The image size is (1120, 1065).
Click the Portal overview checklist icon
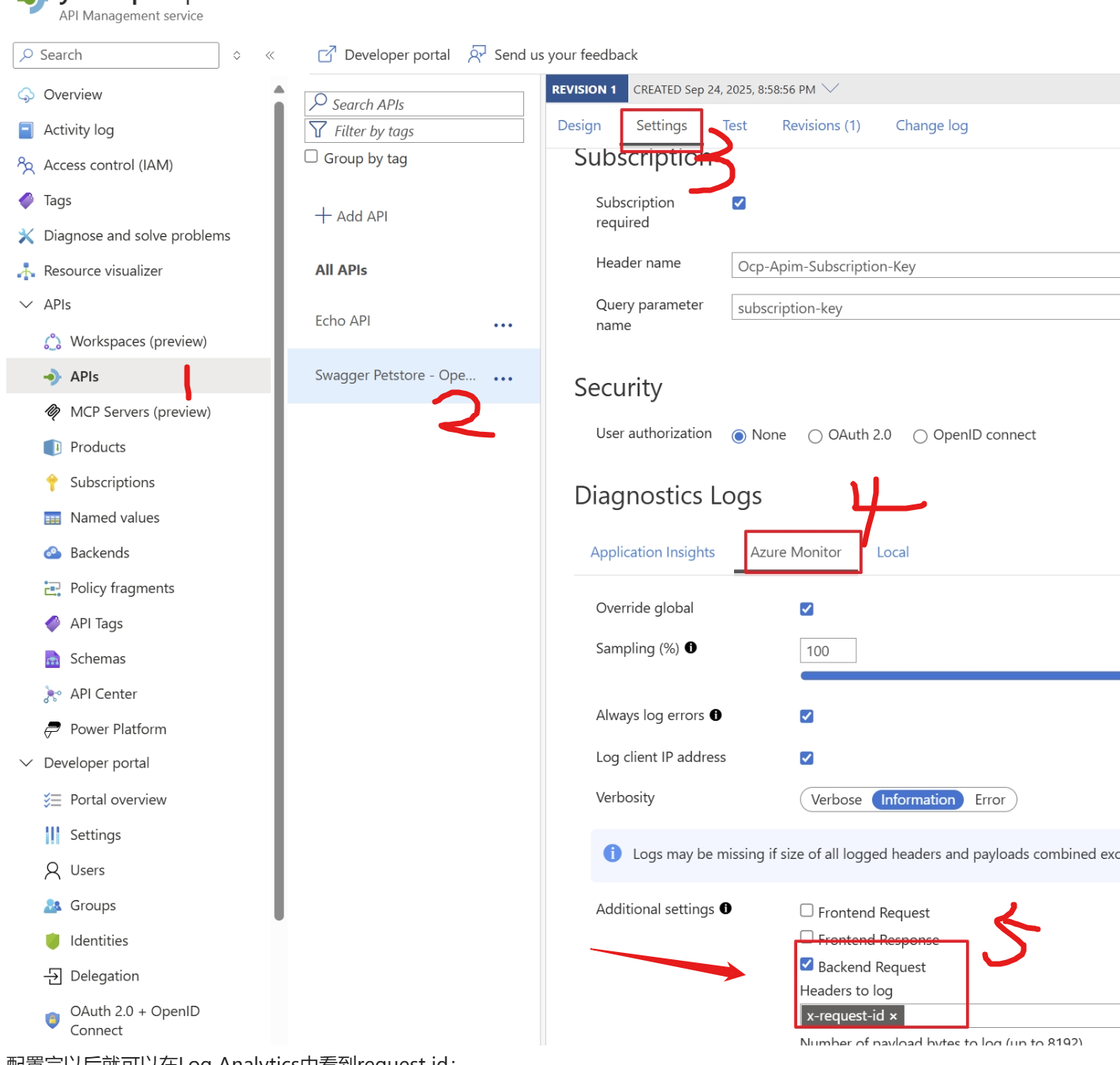pos(53,800)
